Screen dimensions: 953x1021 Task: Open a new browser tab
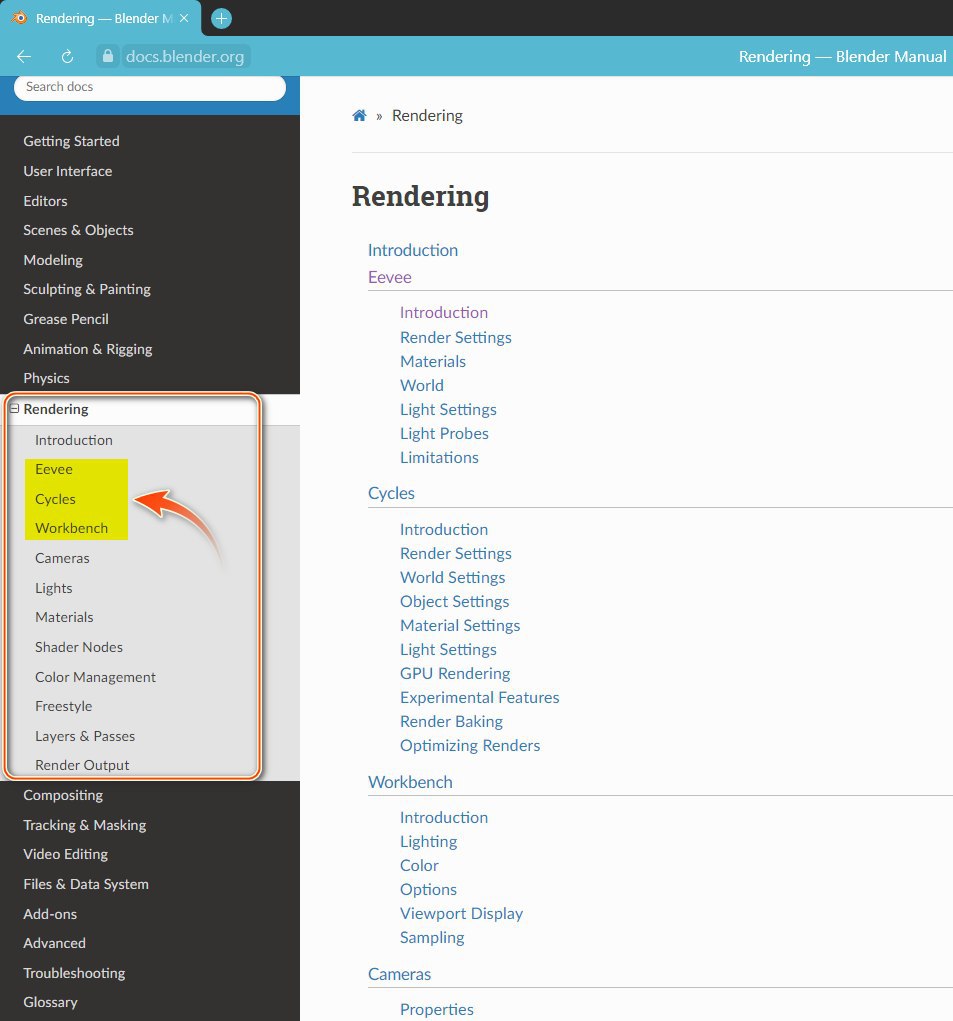[x=221, y=18]
